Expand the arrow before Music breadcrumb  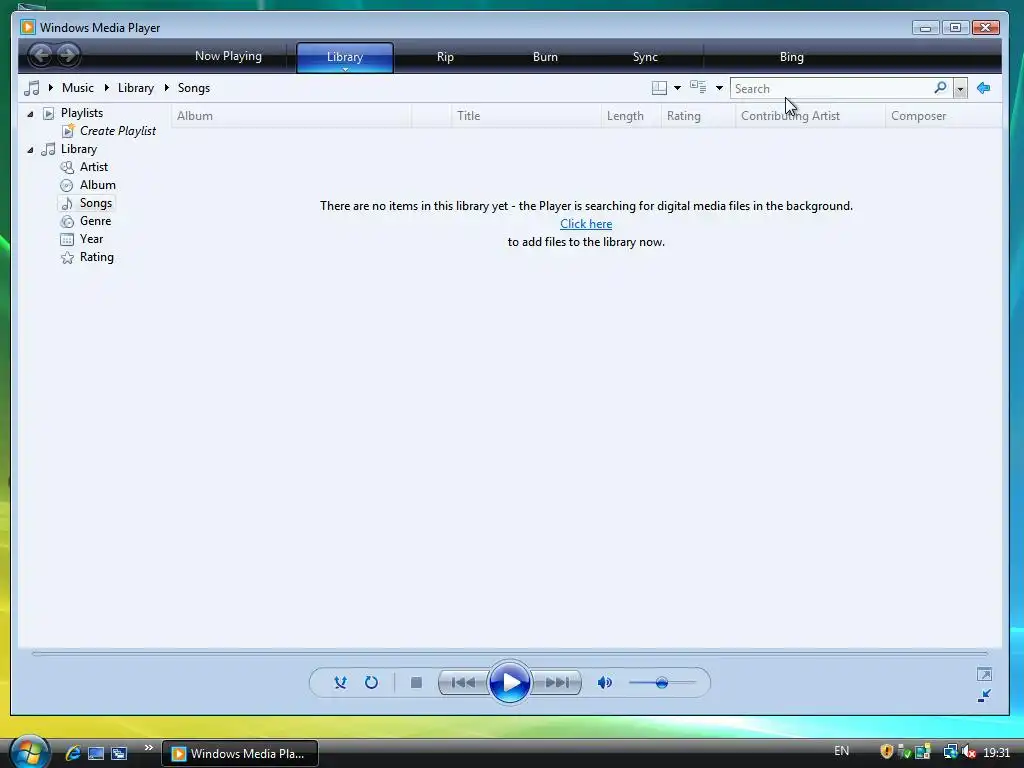click(51, 88)
